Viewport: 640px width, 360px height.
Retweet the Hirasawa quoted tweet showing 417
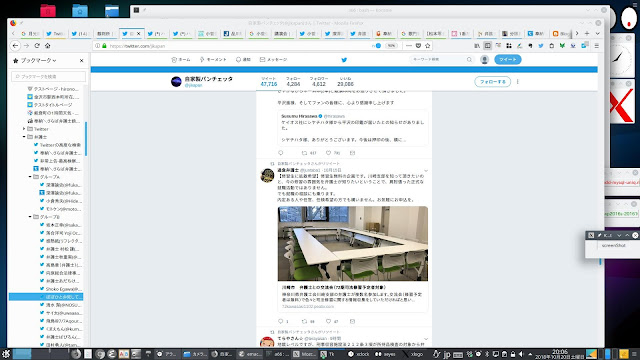point(304,153)
